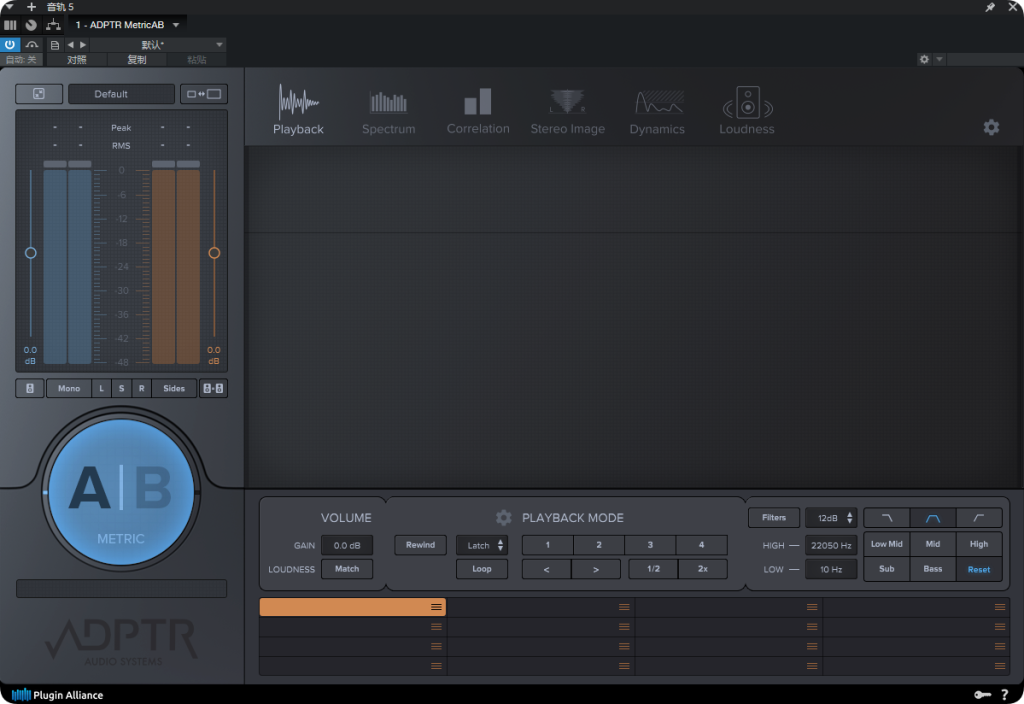Click the filter Reset button
Viewport: 1024px width, 704px height.
978,569
